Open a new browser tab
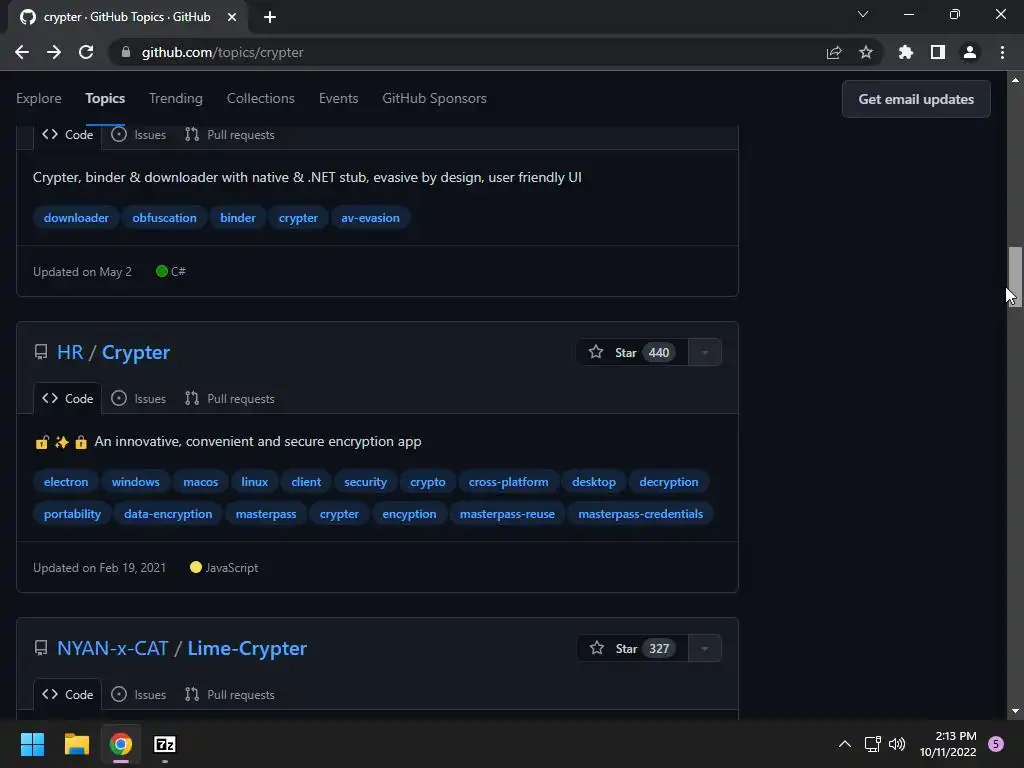1024x768 pixels. pos(270,17)
